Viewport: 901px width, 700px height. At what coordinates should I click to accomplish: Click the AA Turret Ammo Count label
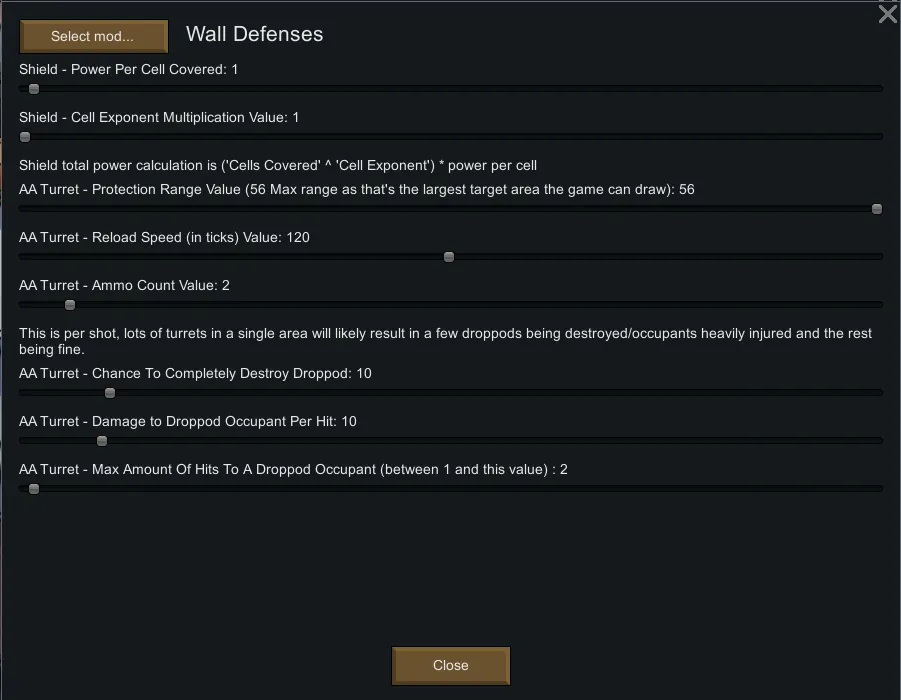(124, 286)
